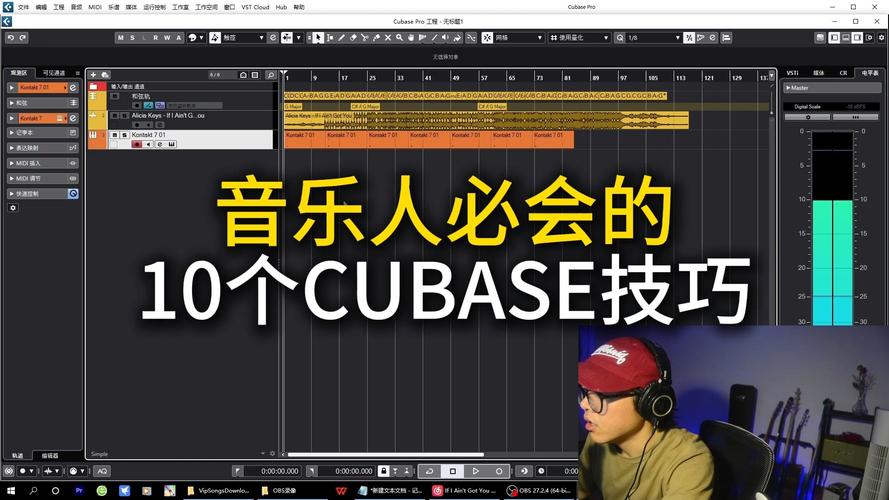Expand the 记事本 inspector section
Image resolution: width=889 pixels, height=500 pixels.
pos(11,133)
